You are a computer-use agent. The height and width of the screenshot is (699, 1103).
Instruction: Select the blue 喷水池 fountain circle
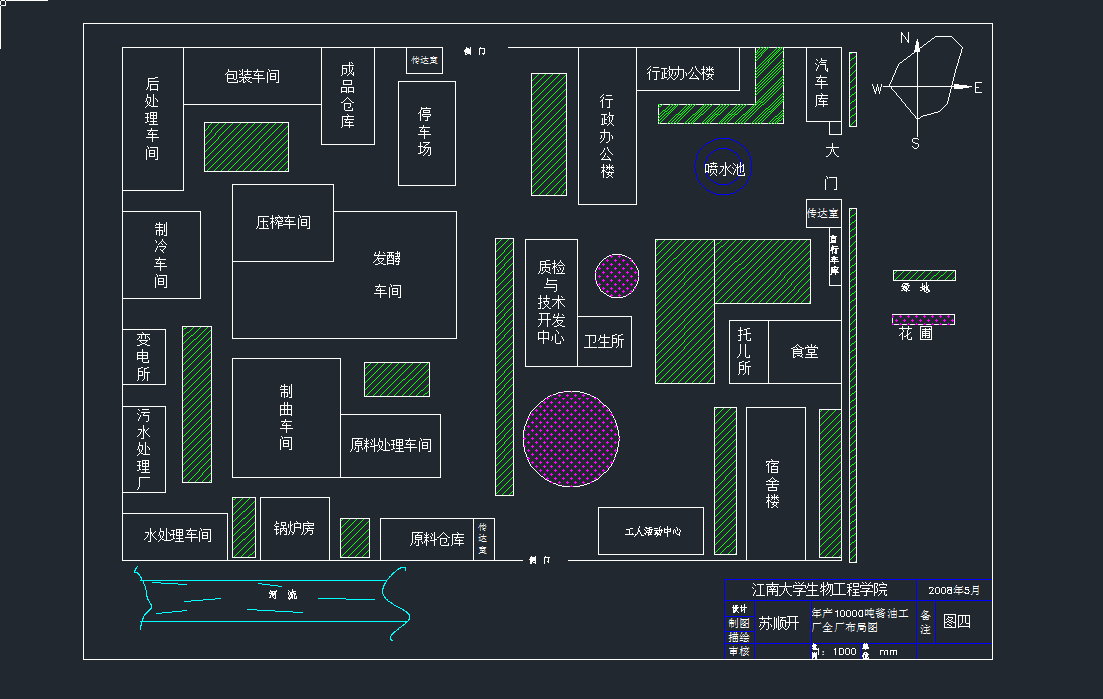pos(724,170)
